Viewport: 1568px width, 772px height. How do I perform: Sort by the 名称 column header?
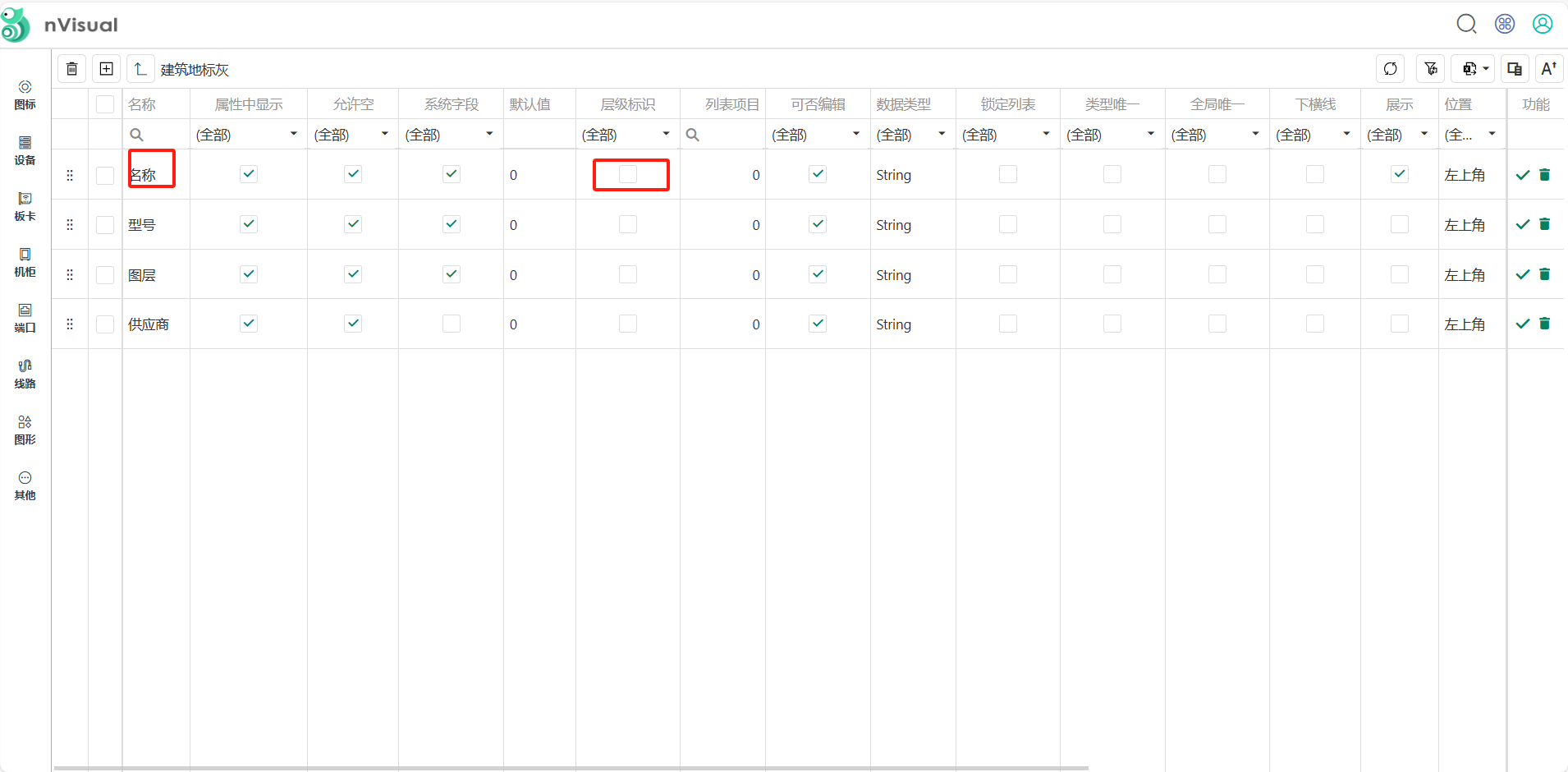[x=142, y=104]
